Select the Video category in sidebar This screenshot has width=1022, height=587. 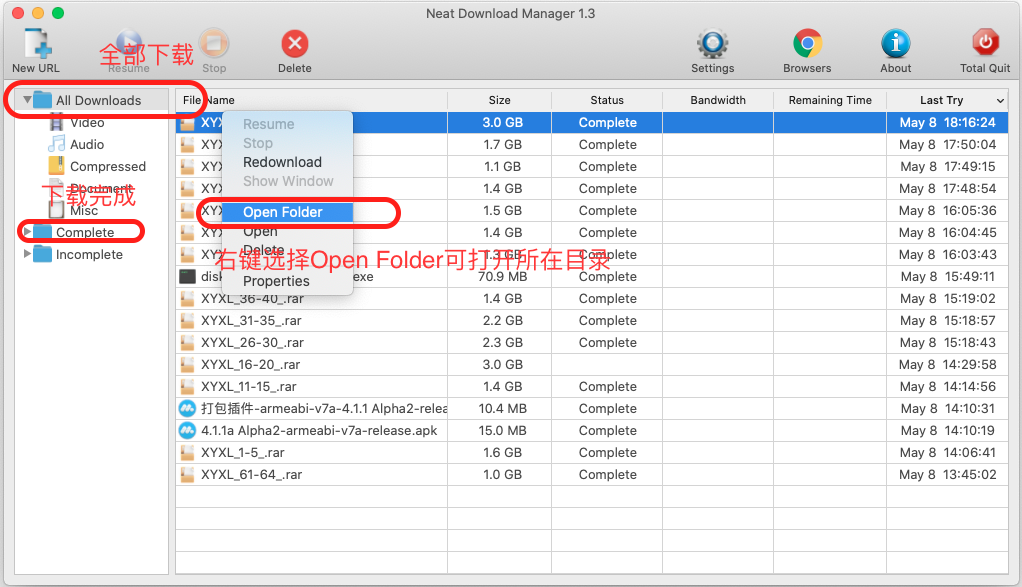(x=87, y=123)
